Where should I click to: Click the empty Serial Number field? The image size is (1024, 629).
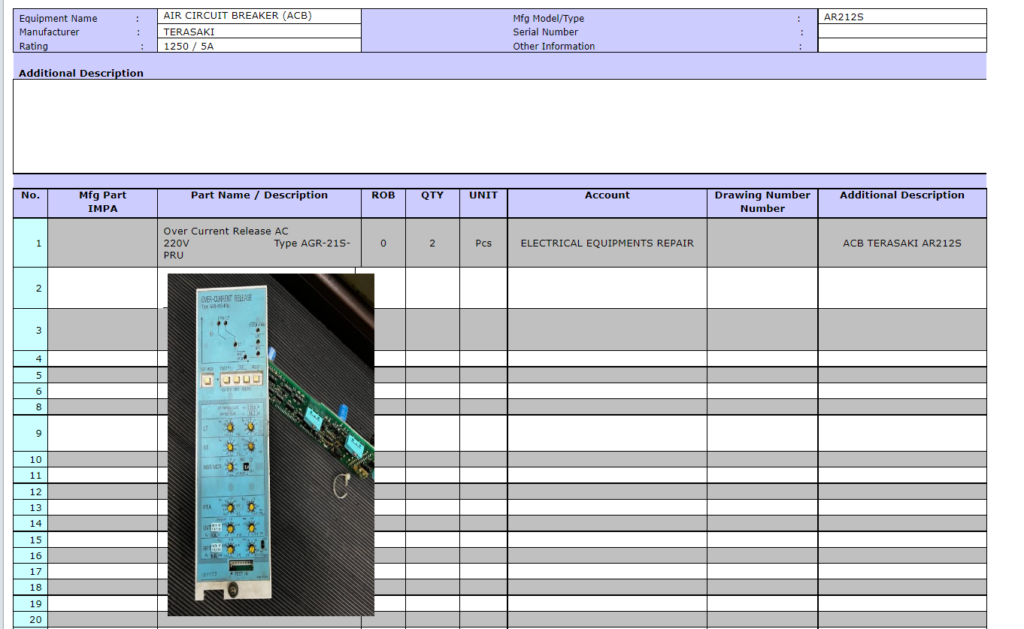tap(901, 31)
